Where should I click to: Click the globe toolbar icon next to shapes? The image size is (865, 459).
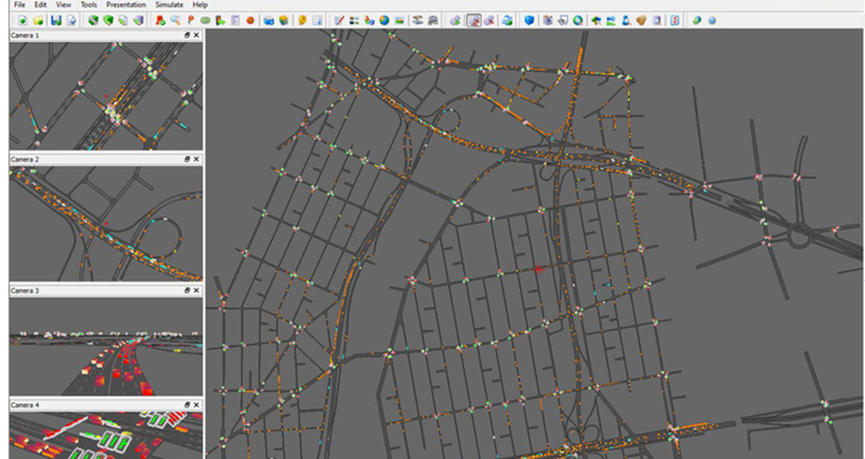tap(384, 20)
